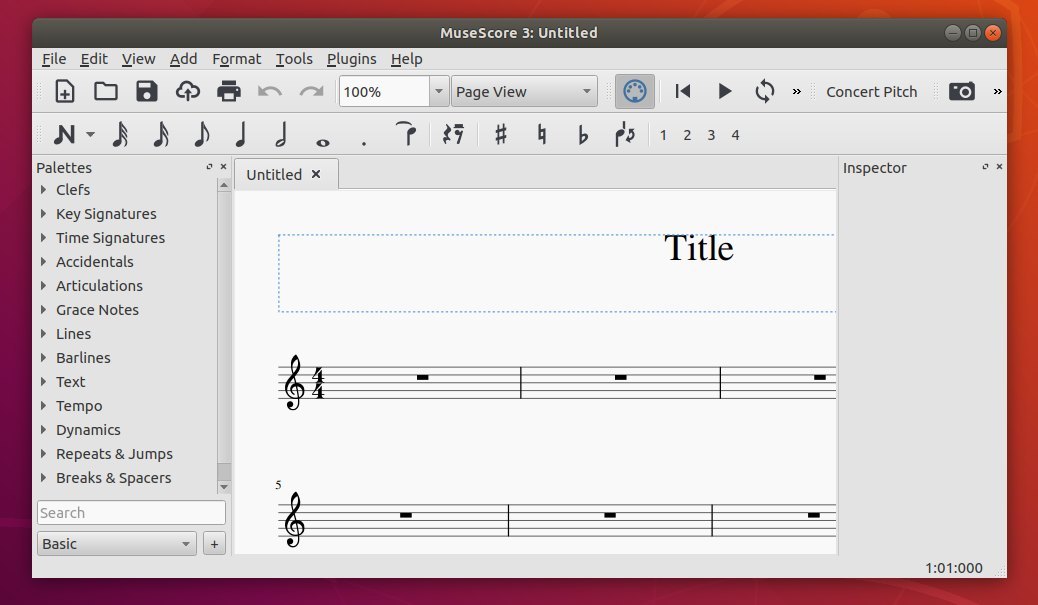Toggle the rest input icon
This screenshot has height=605, width=1038.
click(453, 134)
